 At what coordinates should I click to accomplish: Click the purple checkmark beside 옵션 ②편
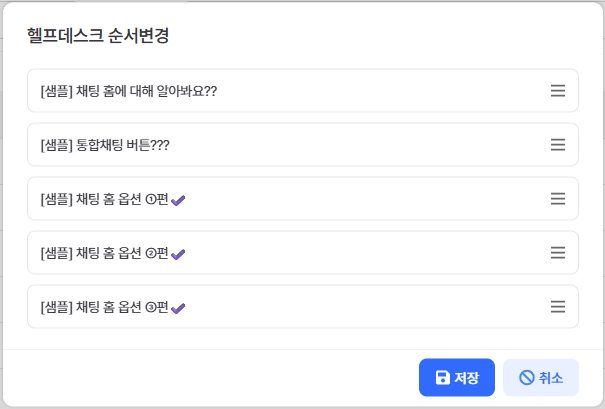point(178,254)
